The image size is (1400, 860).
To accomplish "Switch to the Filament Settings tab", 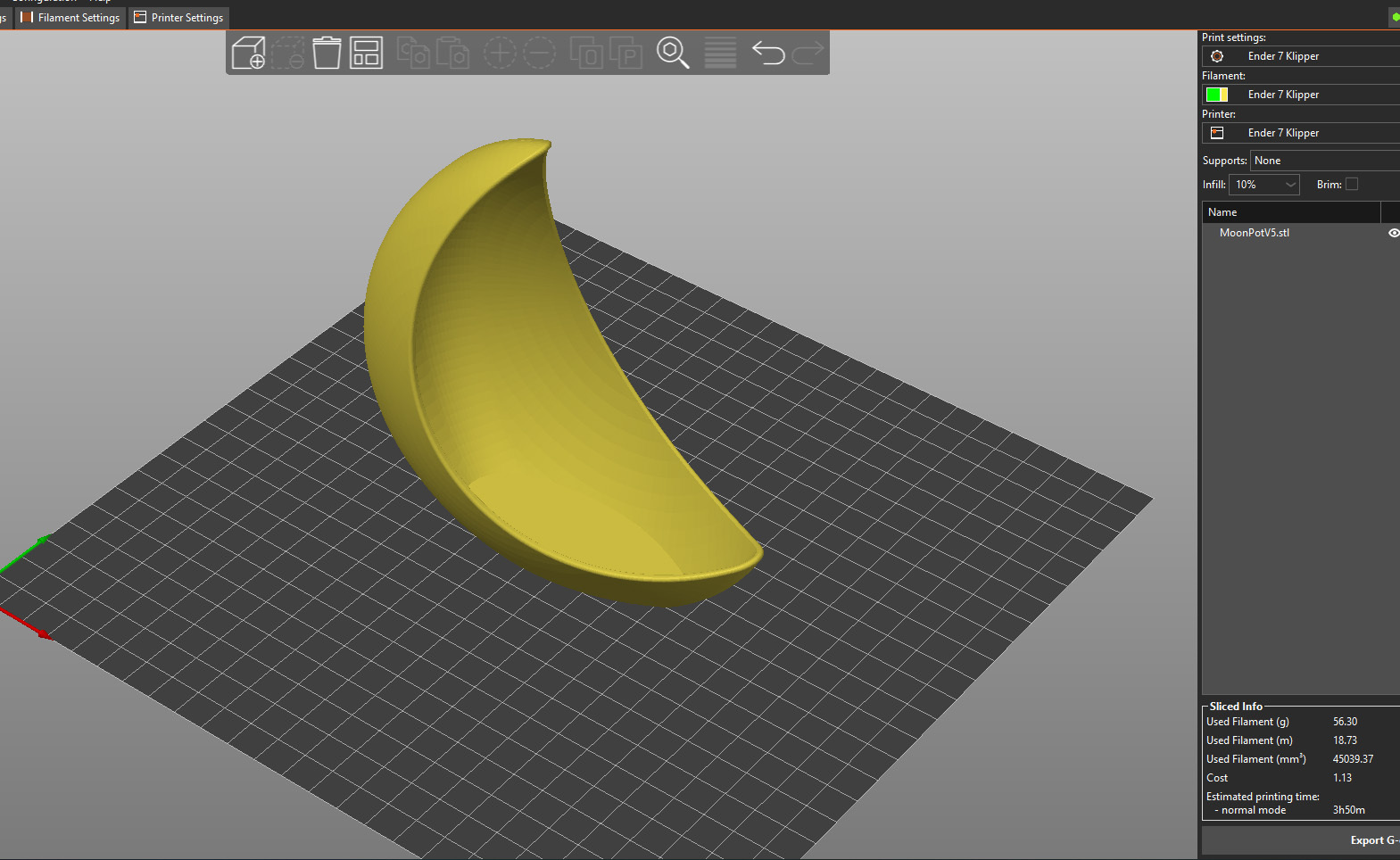I will point(70,18).
